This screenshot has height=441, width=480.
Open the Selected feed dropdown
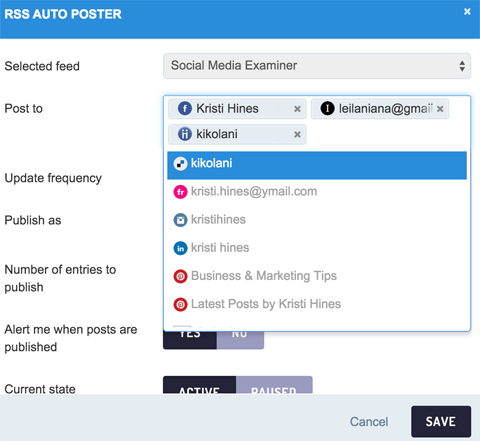pos(317,66)
